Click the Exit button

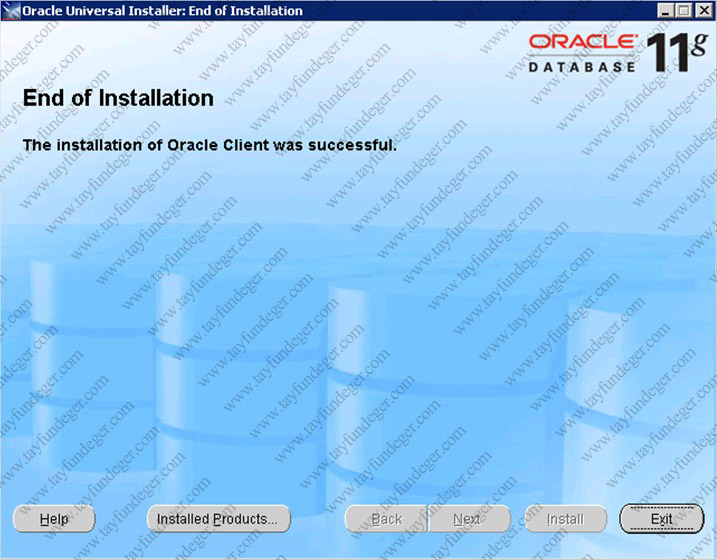tap(661, 519)
